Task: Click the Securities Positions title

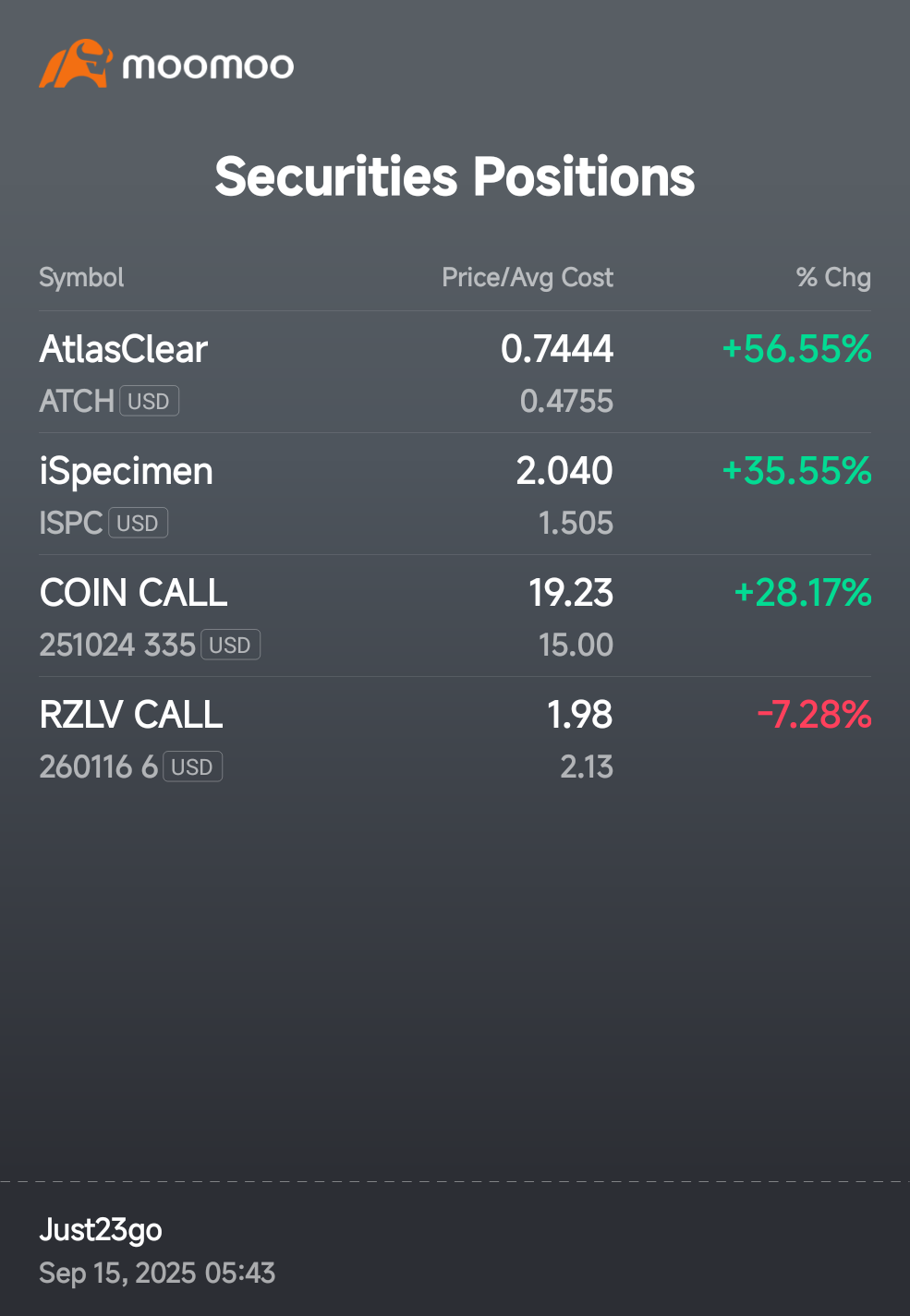Action: tap(455, 176)
